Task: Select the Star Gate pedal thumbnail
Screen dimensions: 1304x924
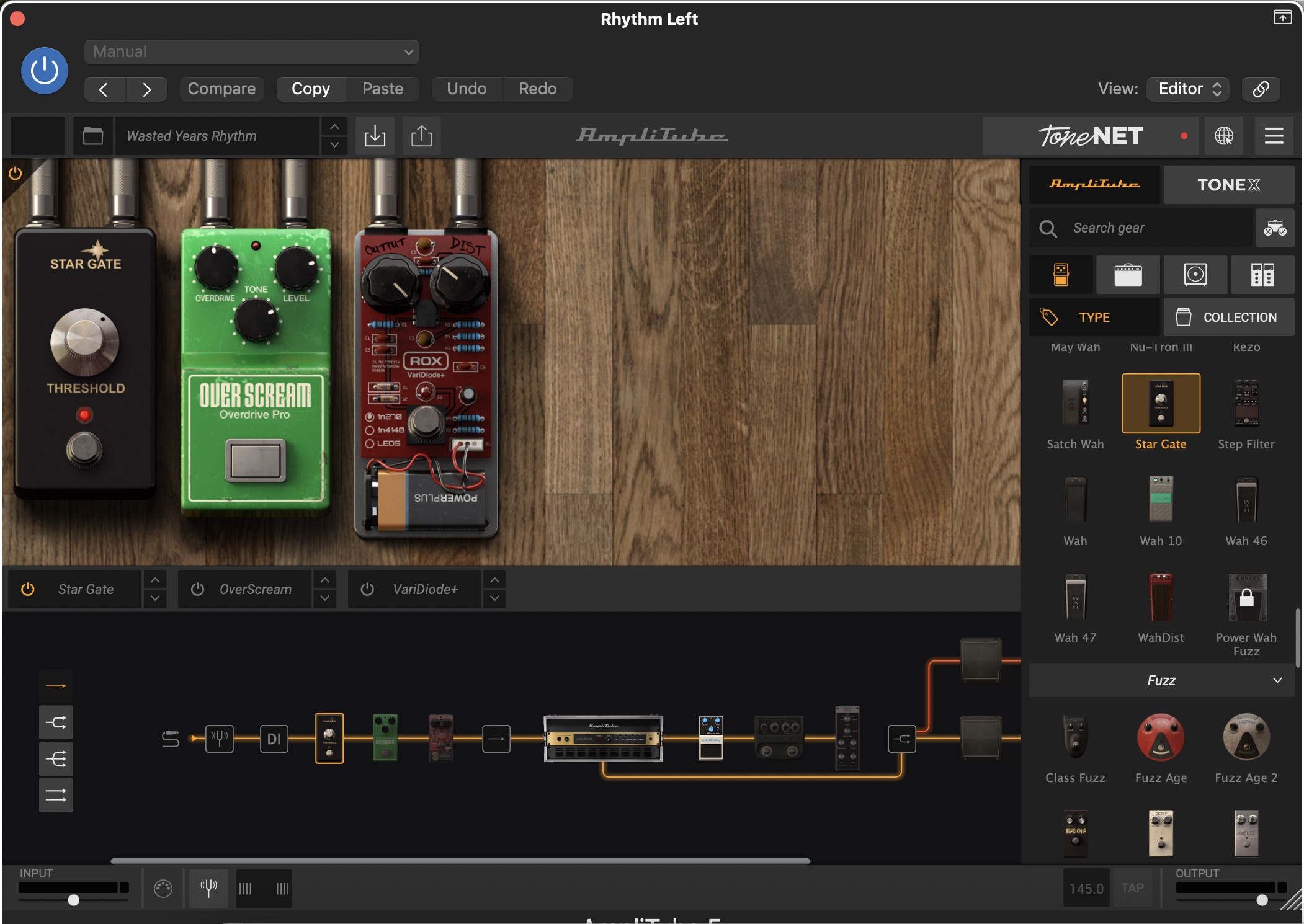Action: (1161, 403)
